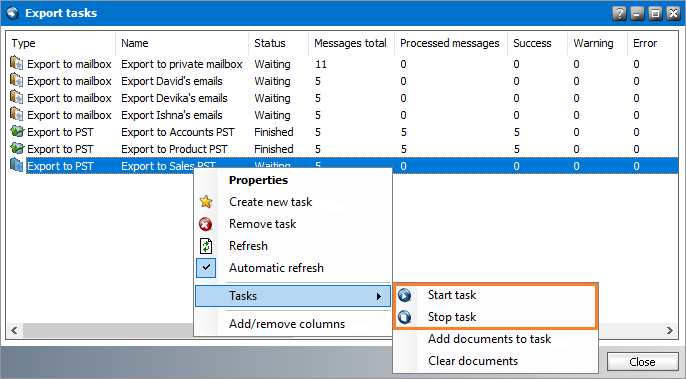Toggle the Automatic refresh checkmark
Viewport: 686px width, 379px height.
point(206,268)
